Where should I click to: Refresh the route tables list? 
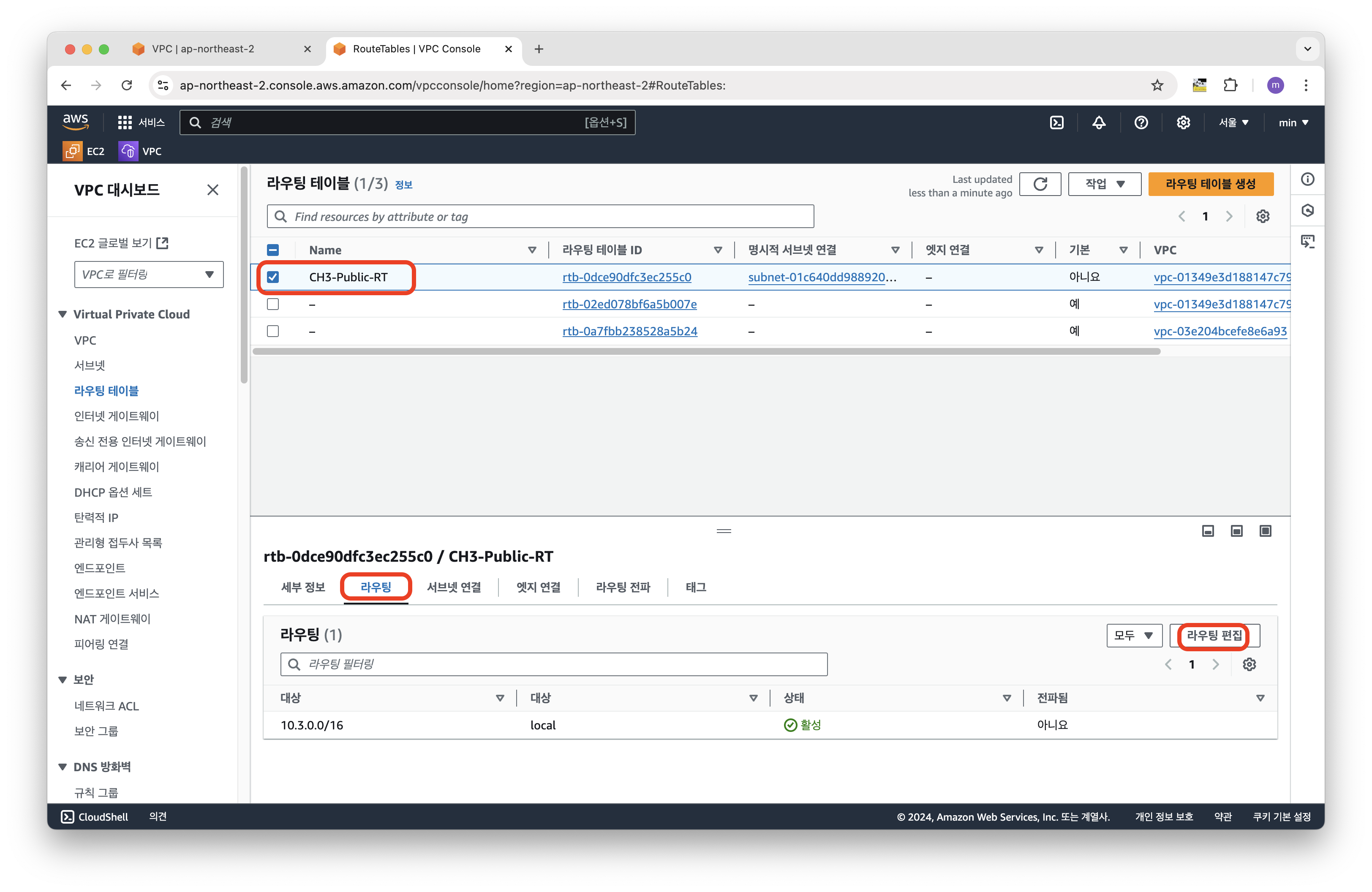click(1040, 184)
